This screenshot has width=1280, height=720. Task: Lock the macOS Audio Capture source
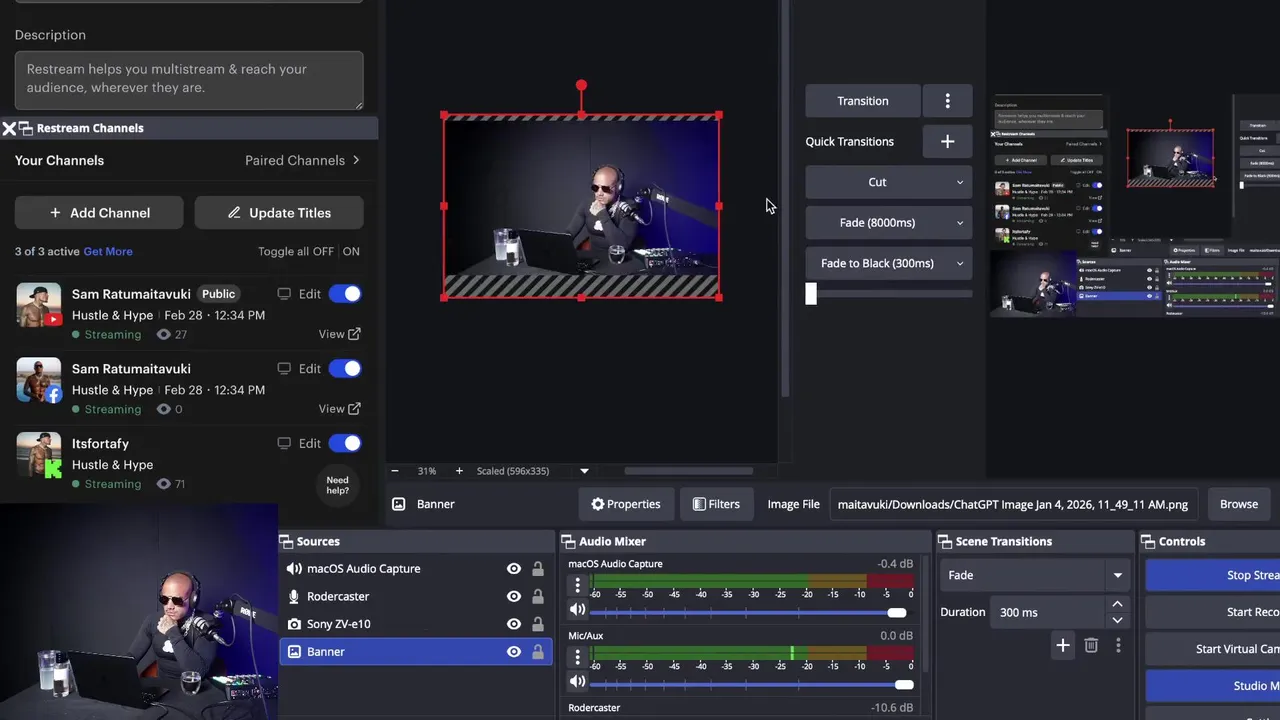click(538, 569)
